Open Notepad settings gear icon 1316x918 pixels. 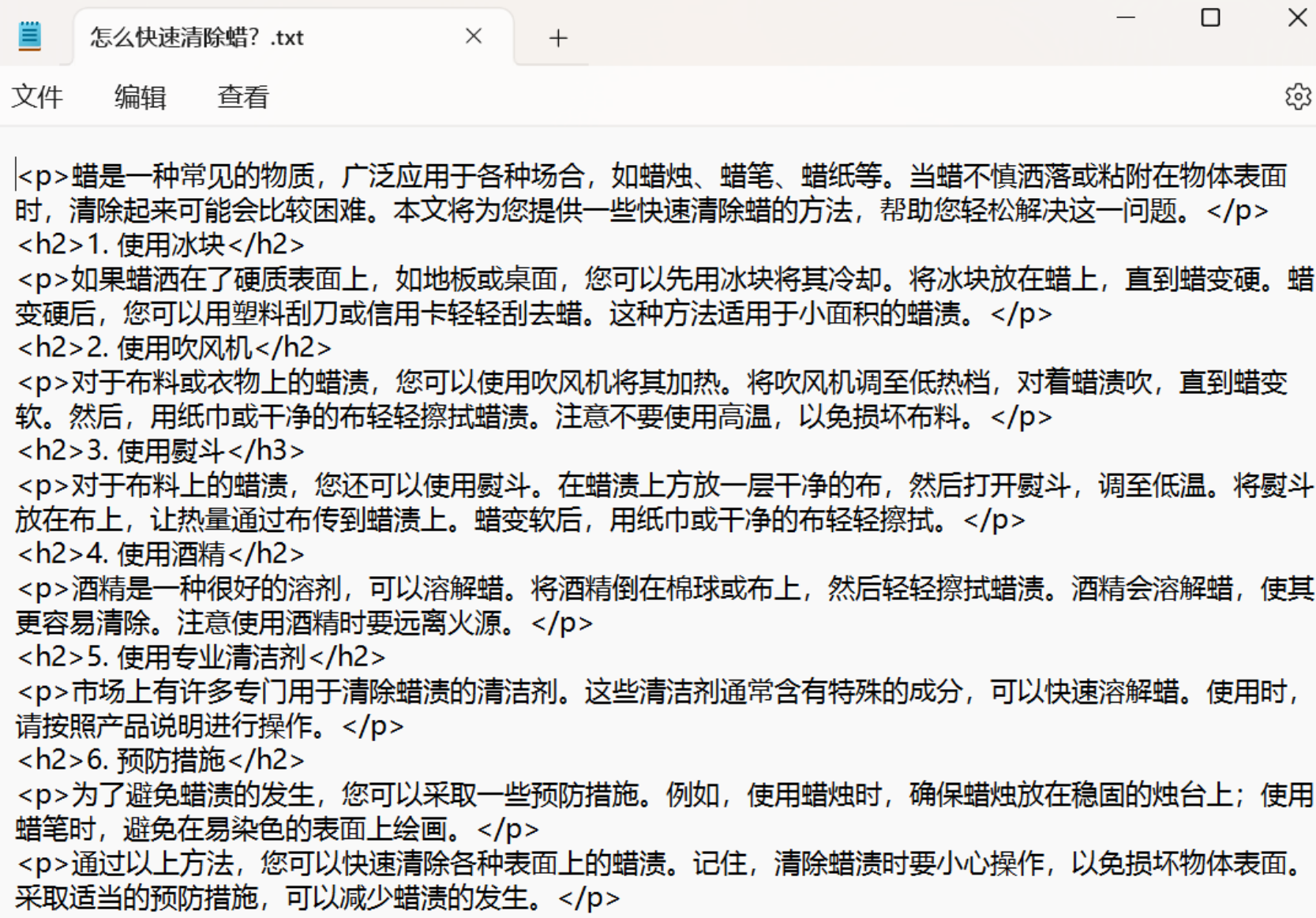(1298, 96)
